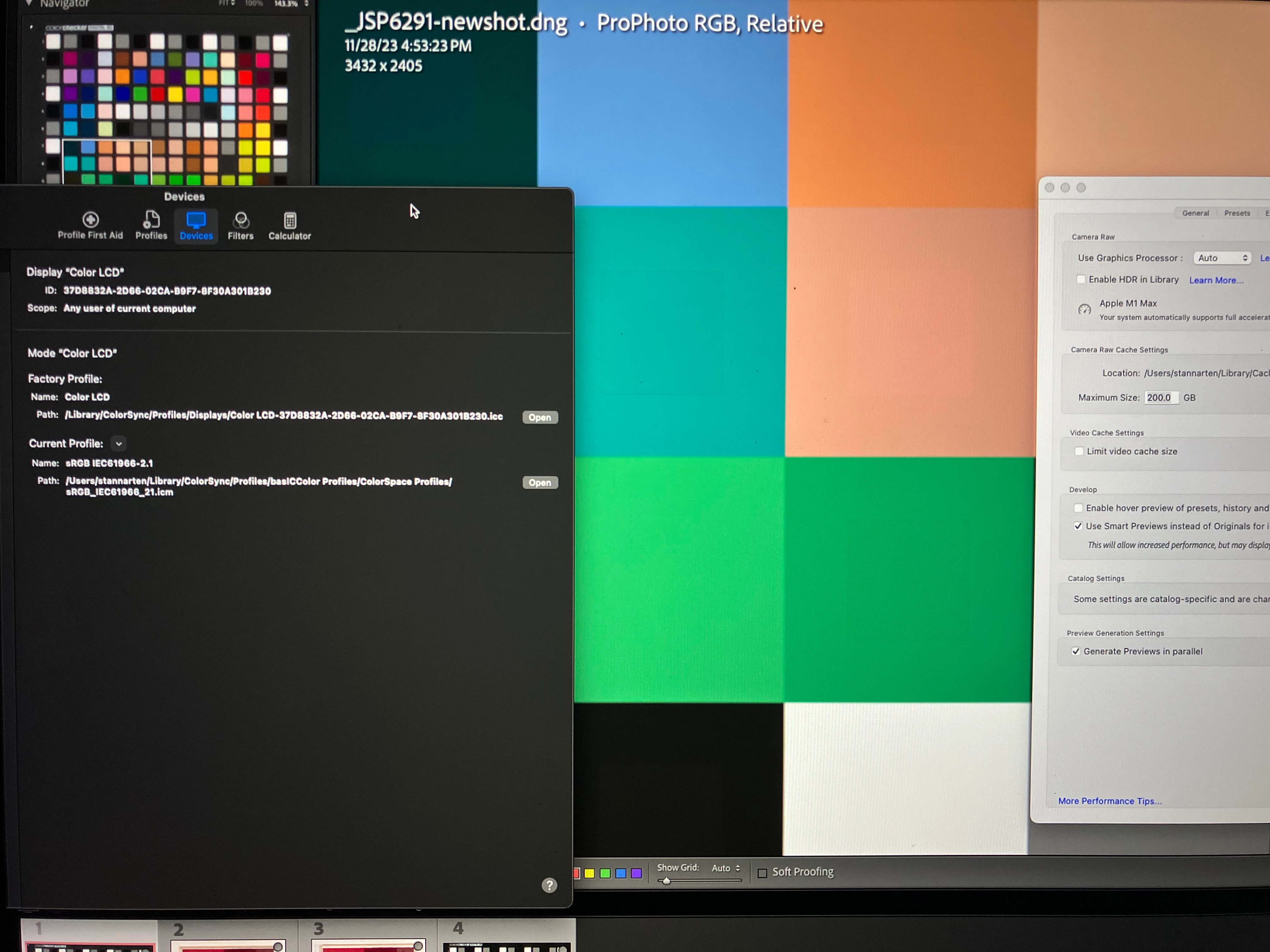
Task: Open the Calculator toolbar icon
Action: coord(289,225)
